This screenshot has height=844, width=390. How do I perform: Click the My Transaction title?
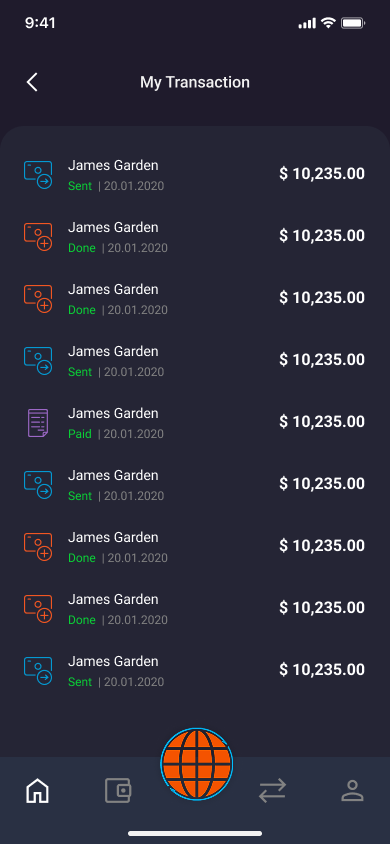195,82
